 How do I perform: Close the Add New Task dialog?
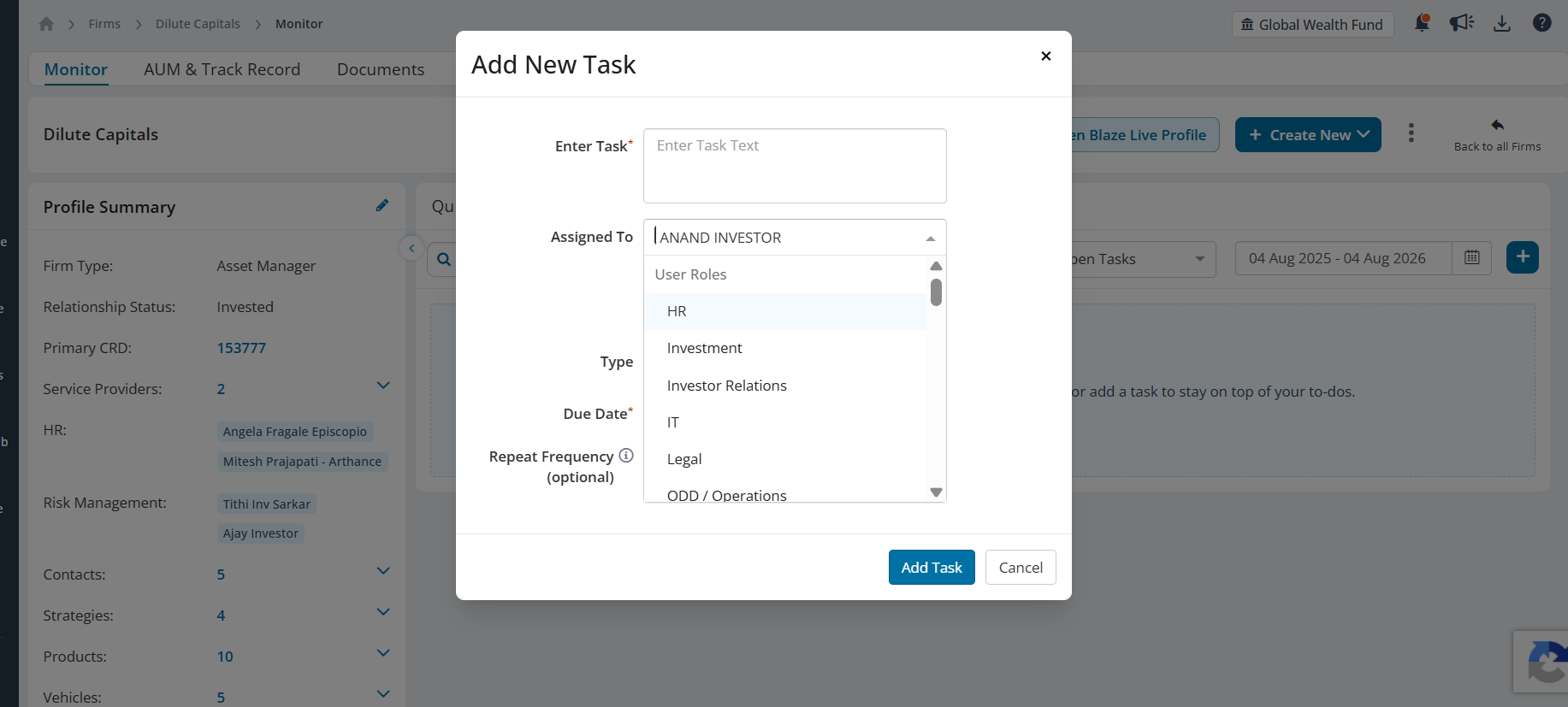coord(1045,56)
